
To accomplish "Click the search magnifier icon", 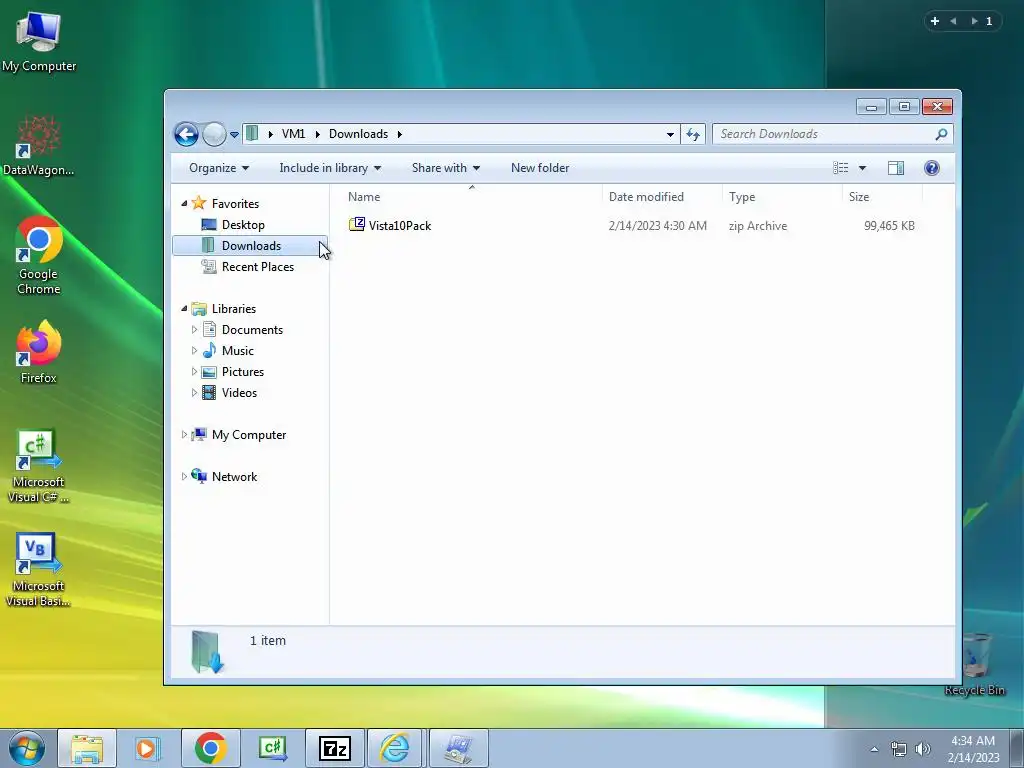I will (941, 134).
